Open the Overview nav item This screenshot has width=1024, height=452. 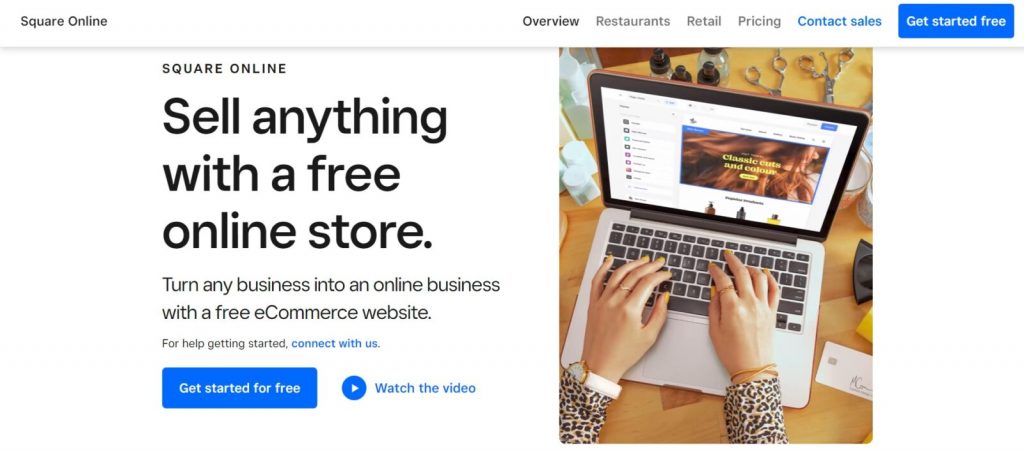click(x=551, y=21)
